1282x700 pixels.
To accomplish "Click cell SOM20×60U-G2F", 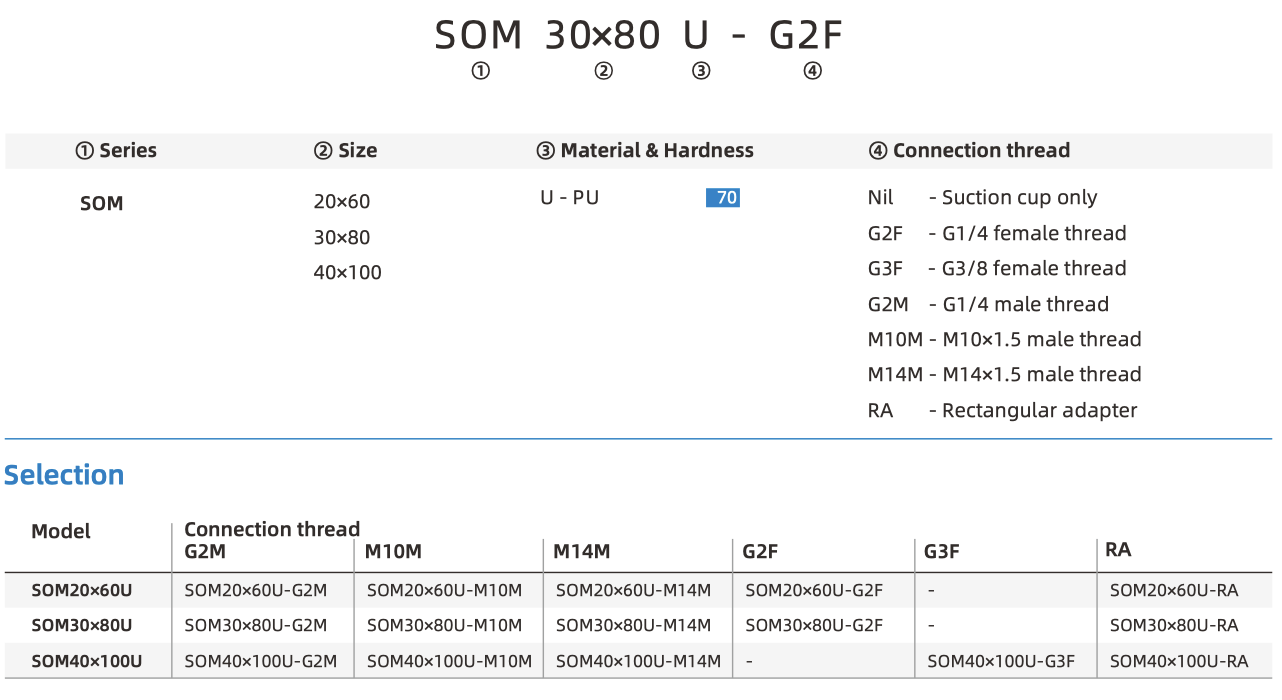I will [814, 591].
